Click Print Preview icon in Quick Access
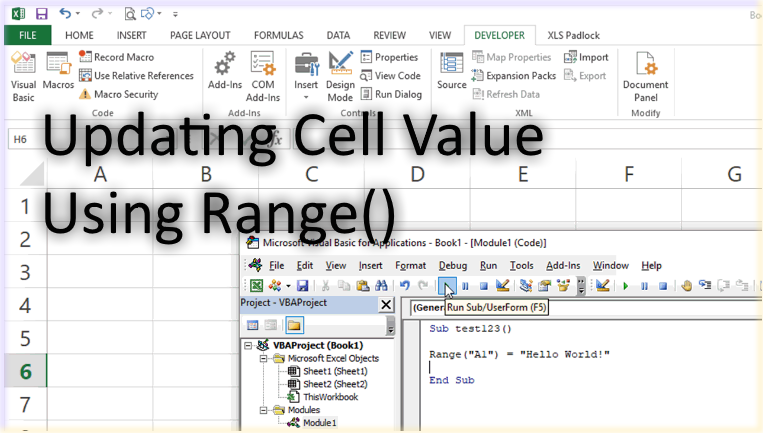Image resolution: width=763 pixels, height=433 pixels. [130, 14]
